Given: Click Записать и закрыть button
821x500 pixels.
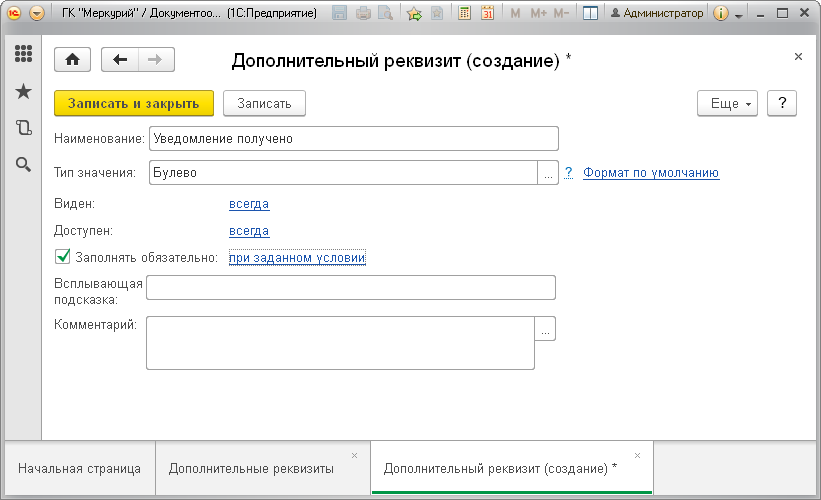Looking at the screenshot, I should (x=134, y=103).
